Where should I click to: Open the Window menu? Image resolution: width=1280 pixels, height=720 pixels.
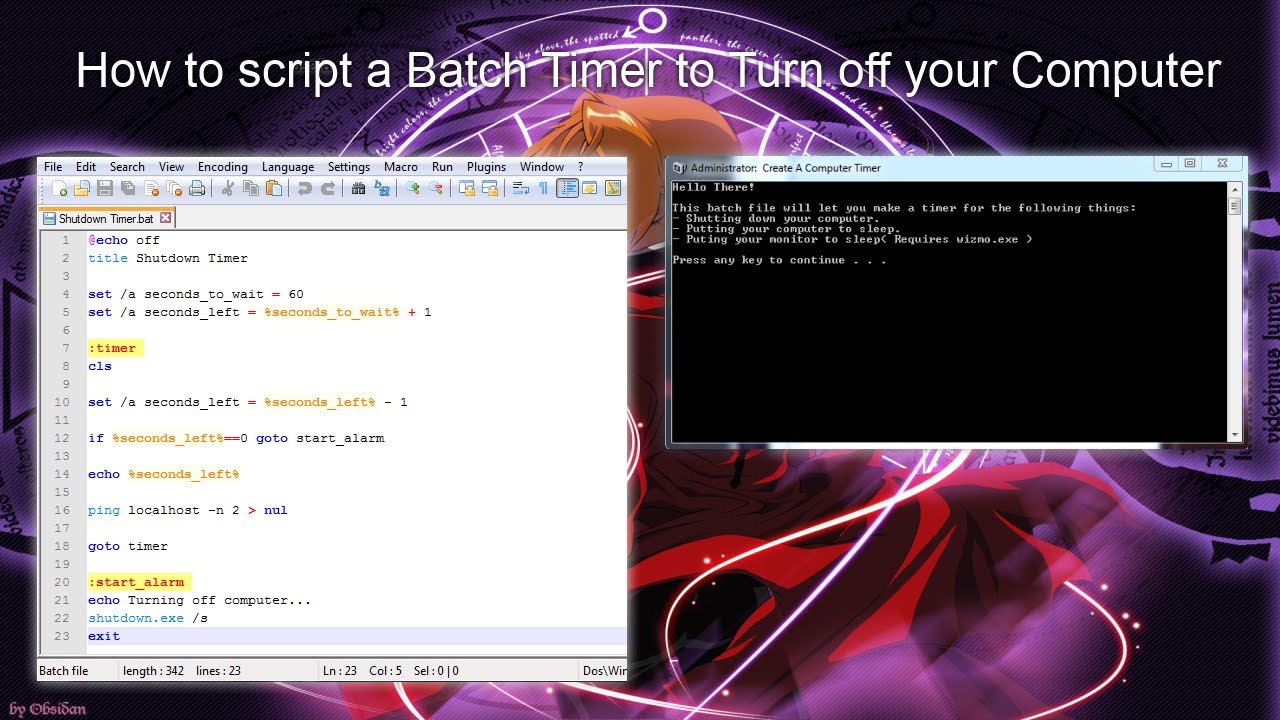pyautogui.click(x=542, y=167)
